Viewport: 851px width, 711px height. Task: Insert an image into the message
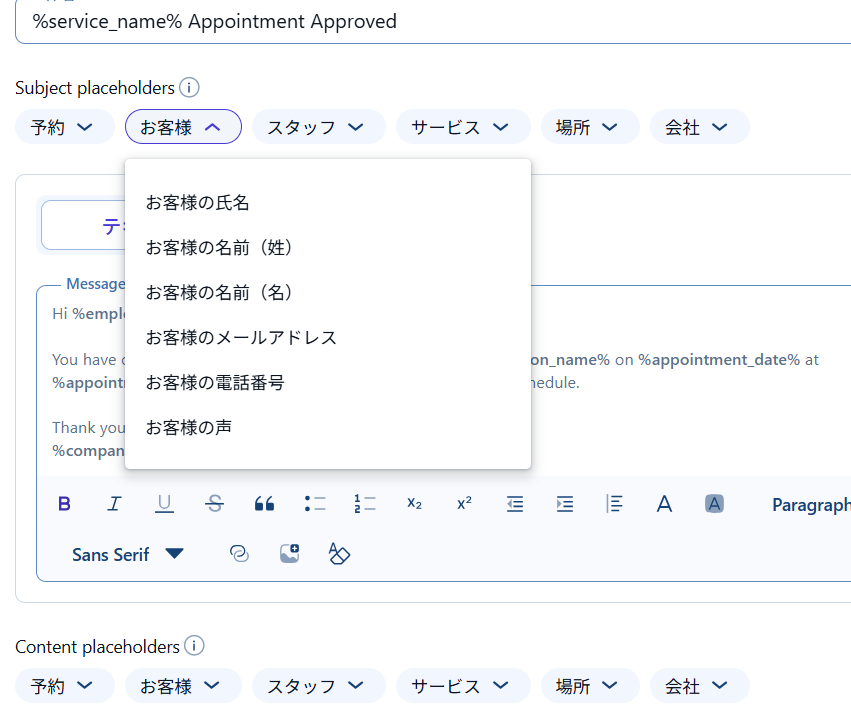(289, 554)
